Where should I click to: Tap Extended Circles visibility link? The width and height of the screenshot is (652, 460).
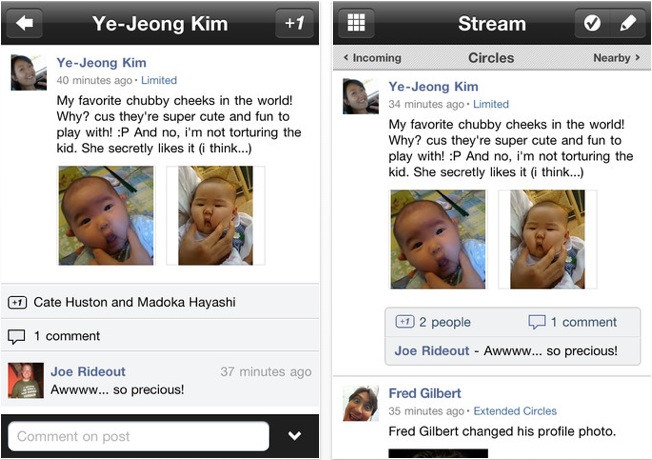(x=515, y=411)
